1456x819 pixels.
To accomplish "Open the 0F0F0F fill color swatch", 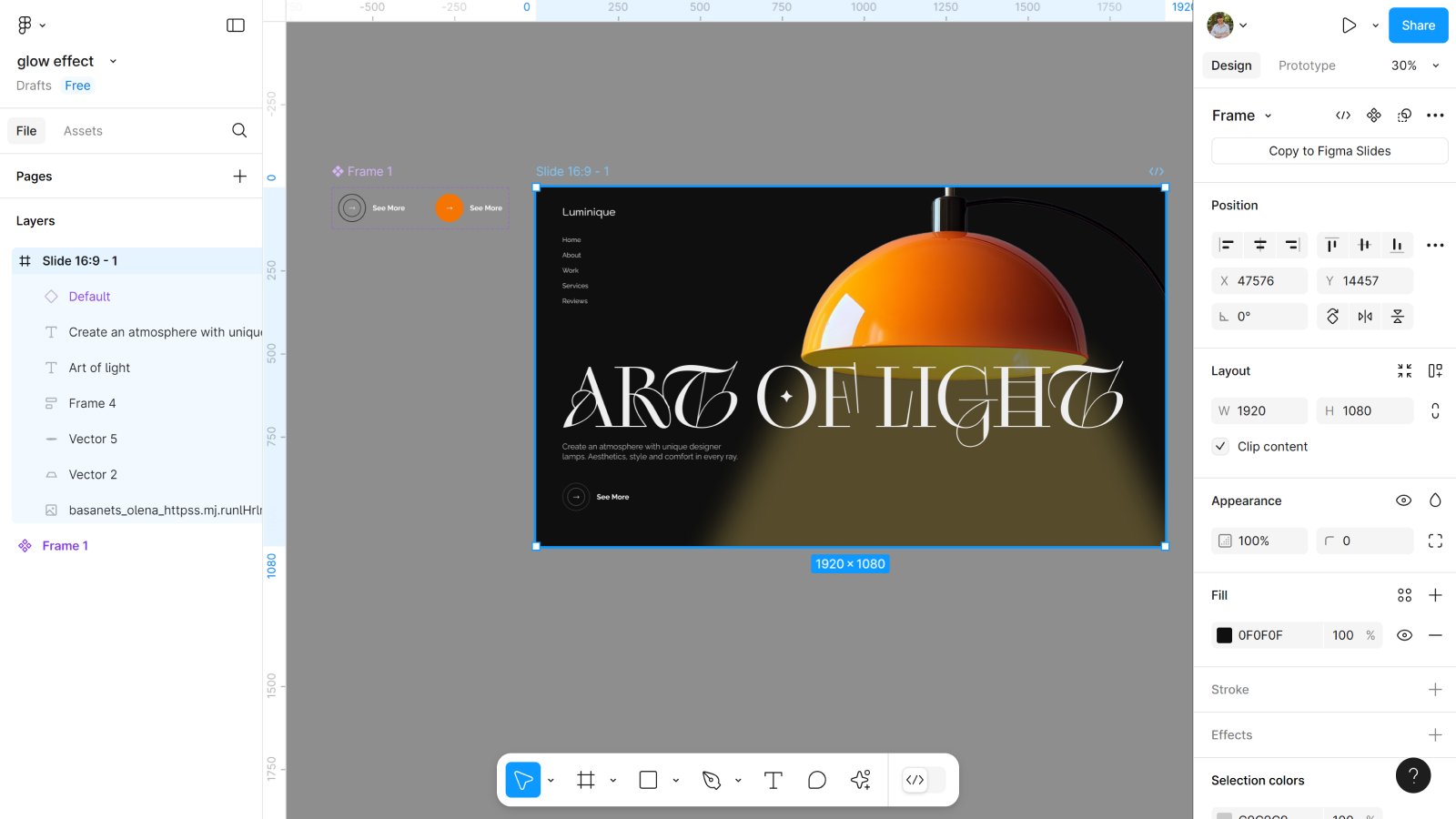I will [x=1225, y=635].
